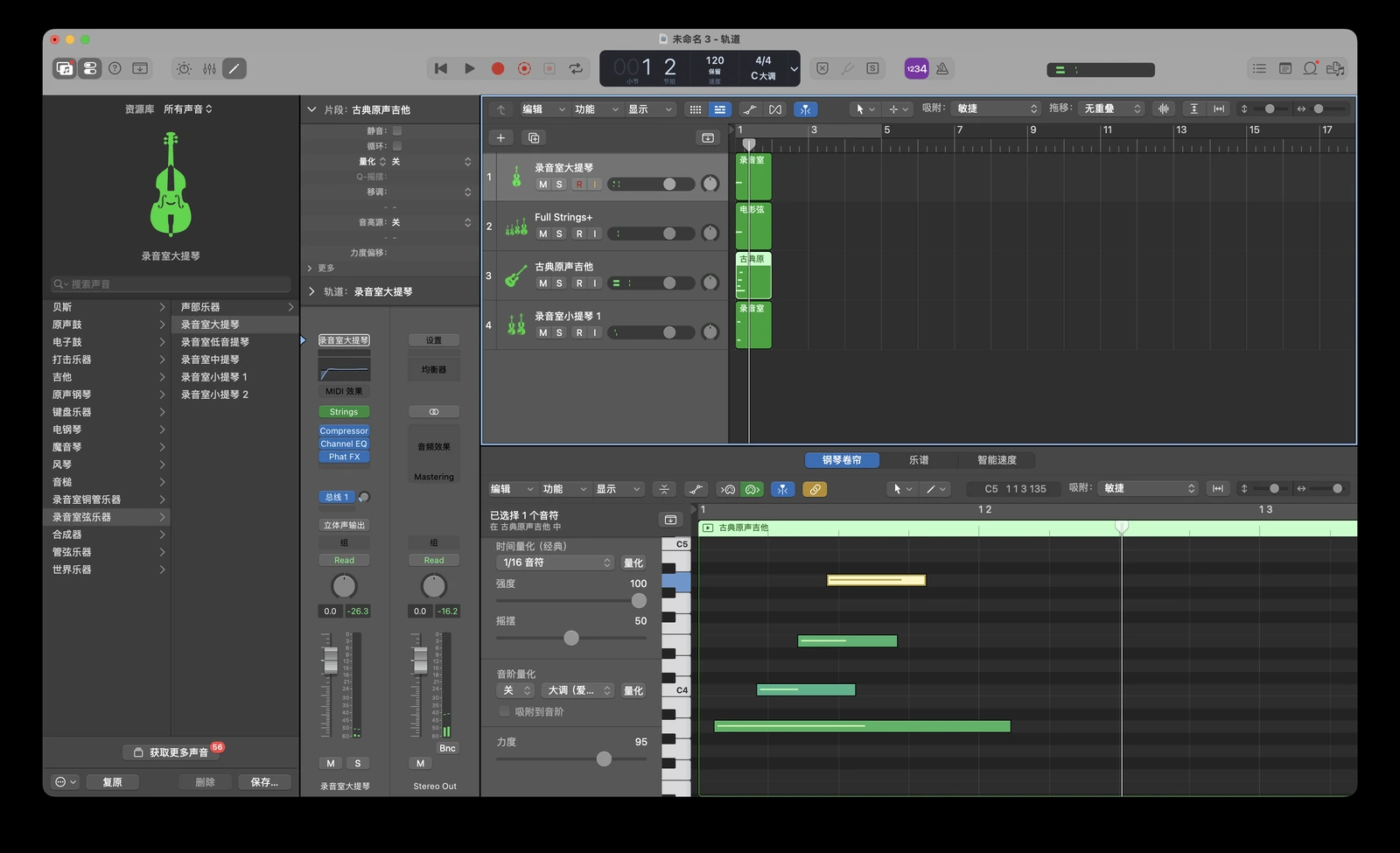1400x853 pixels.
Task: Solo the Full Strings+ track
Action: (559, 234)
